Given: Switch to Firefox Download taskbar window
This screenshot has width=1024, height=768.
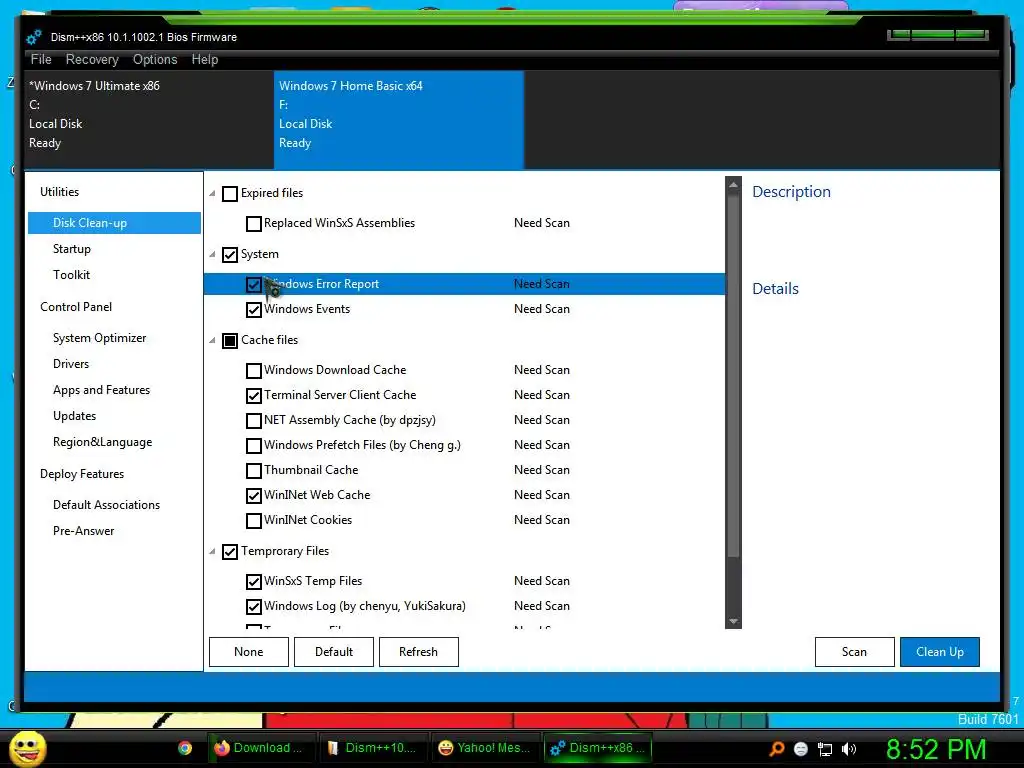Looking at the screenshot, I should pyautogui.click(x=260, y=748).
